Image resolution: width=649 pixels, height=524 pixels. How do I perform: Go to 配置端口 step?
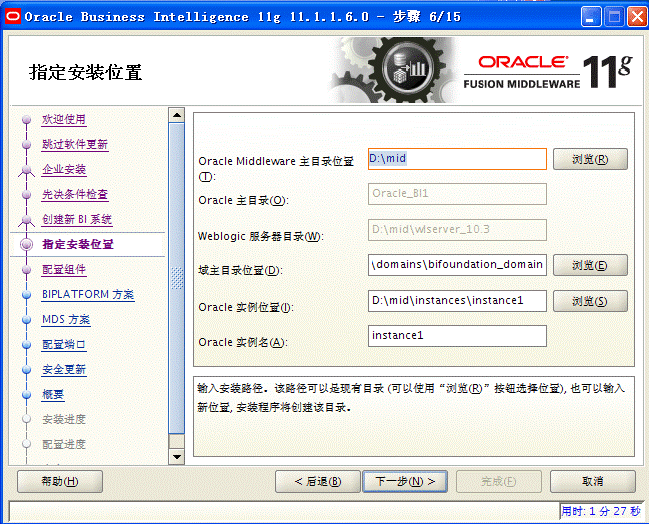coord(64,344)
